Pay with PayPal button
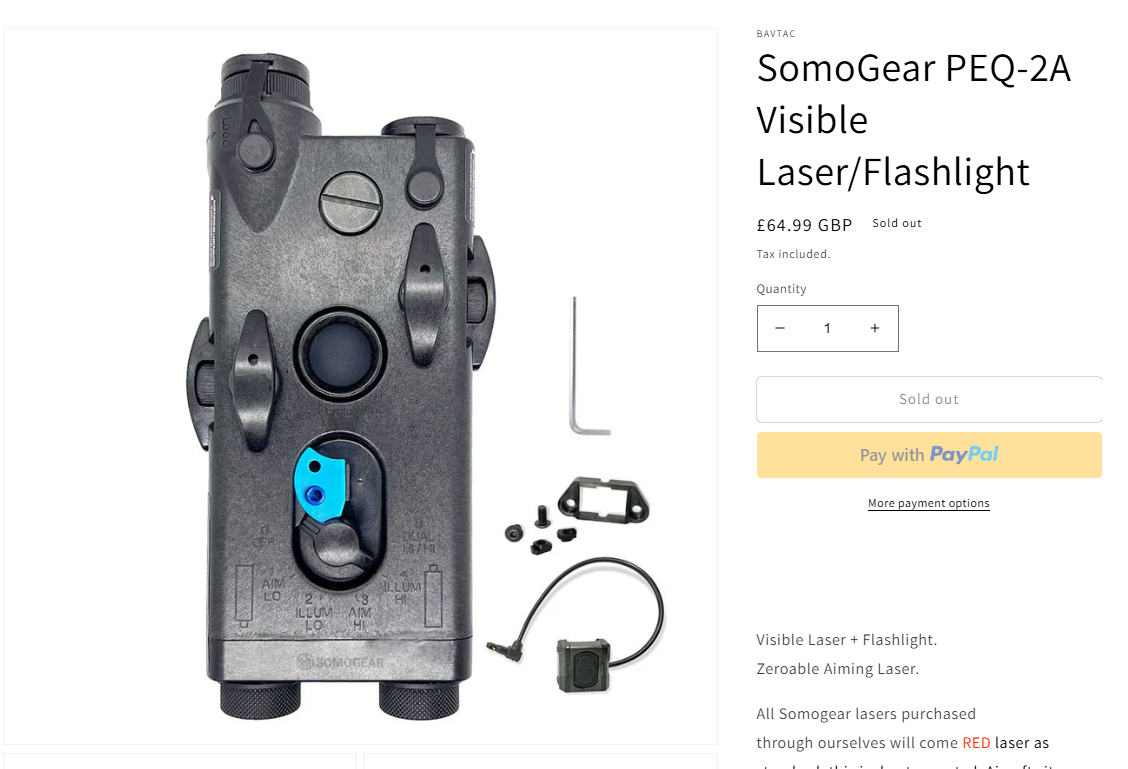 pos(929,455)
